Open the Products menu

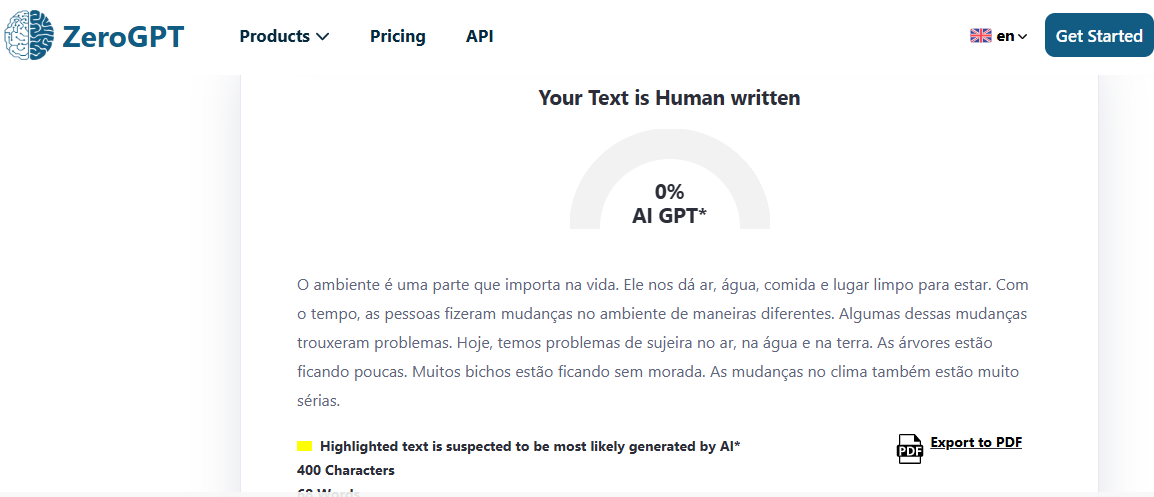(x=274, y=36)
